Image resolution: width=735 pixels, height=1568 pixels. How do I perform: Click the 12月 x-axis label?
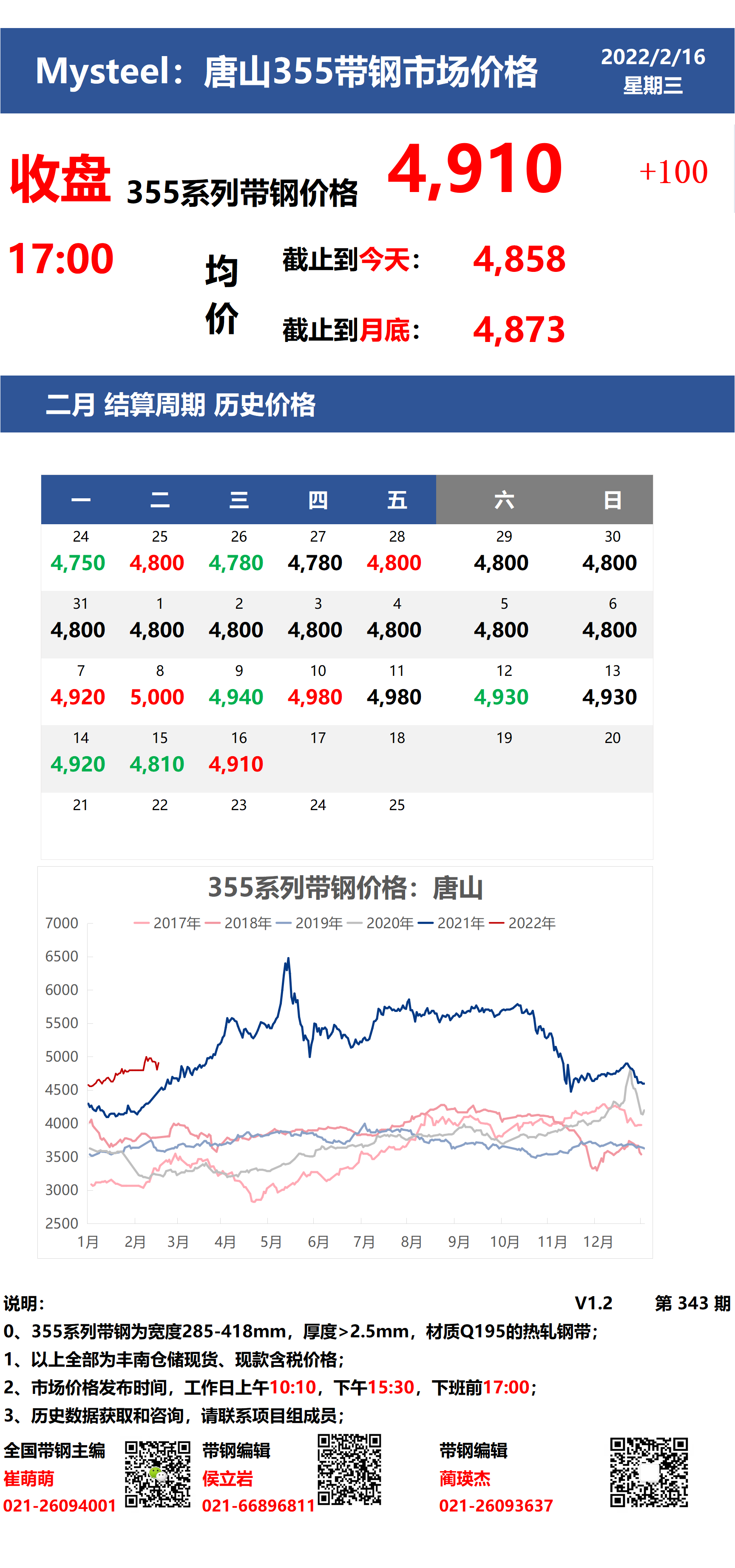pos(598,1242)
